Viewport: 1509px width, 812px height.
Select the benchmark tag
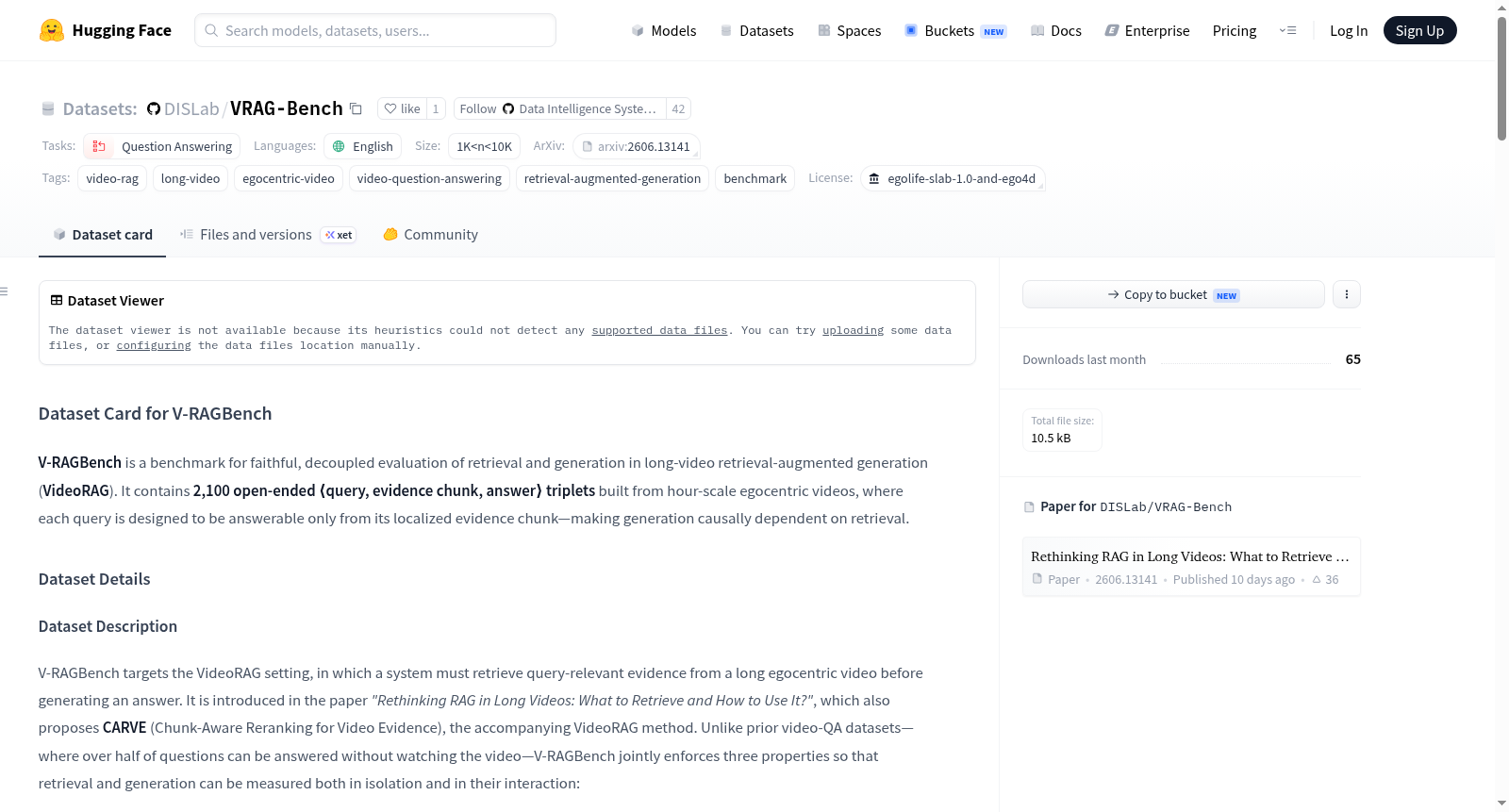pos(754,178)
